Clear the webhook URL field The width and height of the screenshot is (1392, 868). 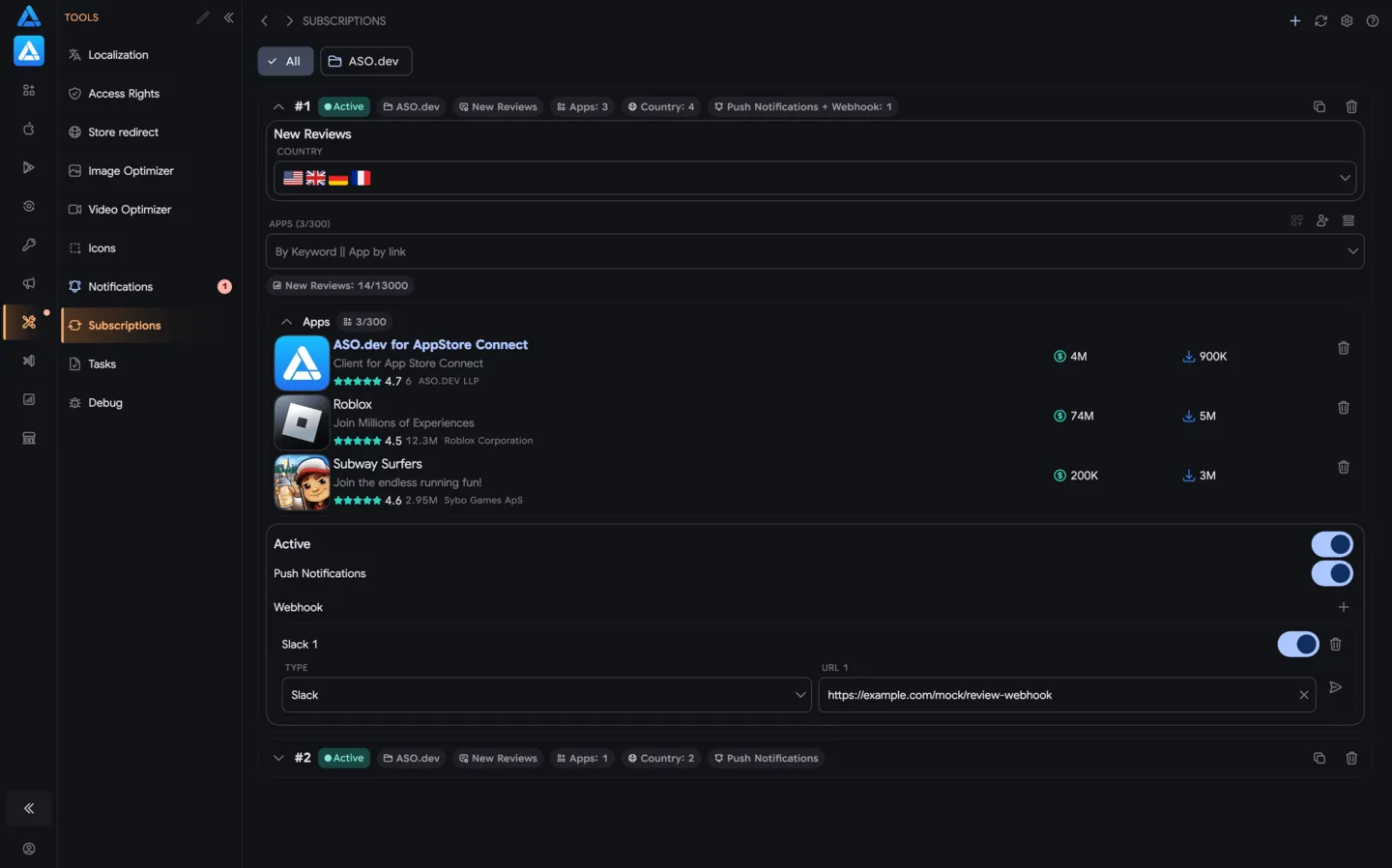1304,695
